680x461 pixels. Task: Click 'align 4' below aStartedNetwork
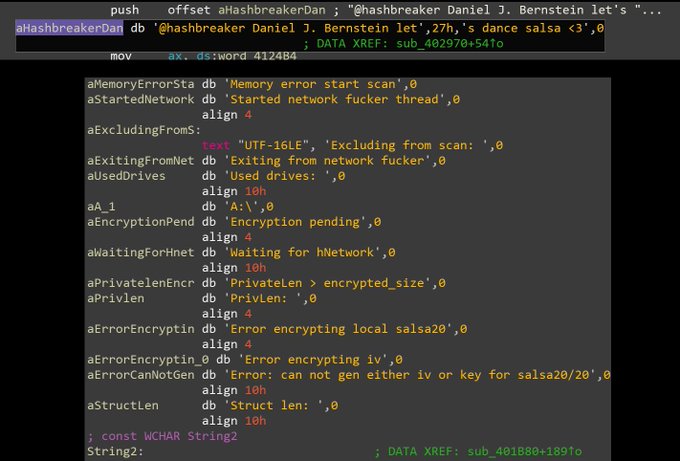tap(226, 115)
